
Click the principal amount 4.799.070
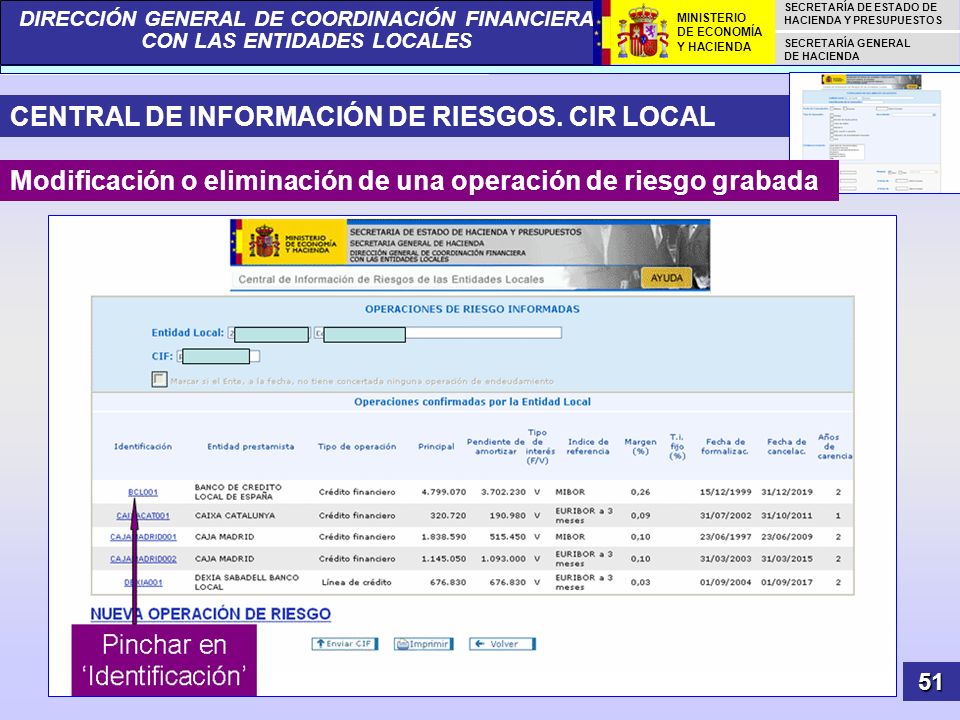pyautogui.click(x=443, y=492)
